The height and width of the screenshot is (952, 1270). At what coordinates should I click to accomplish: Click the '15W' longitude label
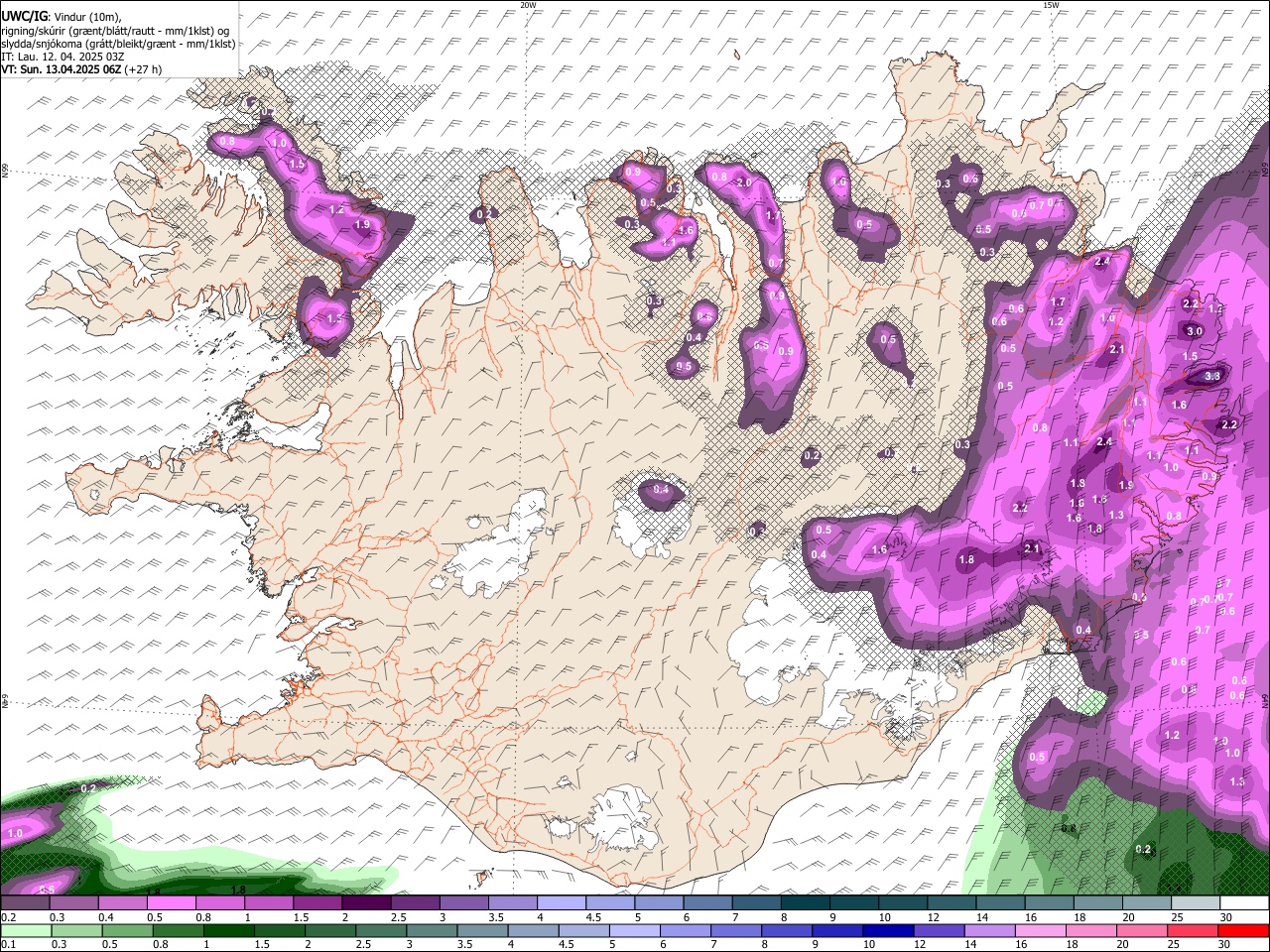click(1051, 5)
